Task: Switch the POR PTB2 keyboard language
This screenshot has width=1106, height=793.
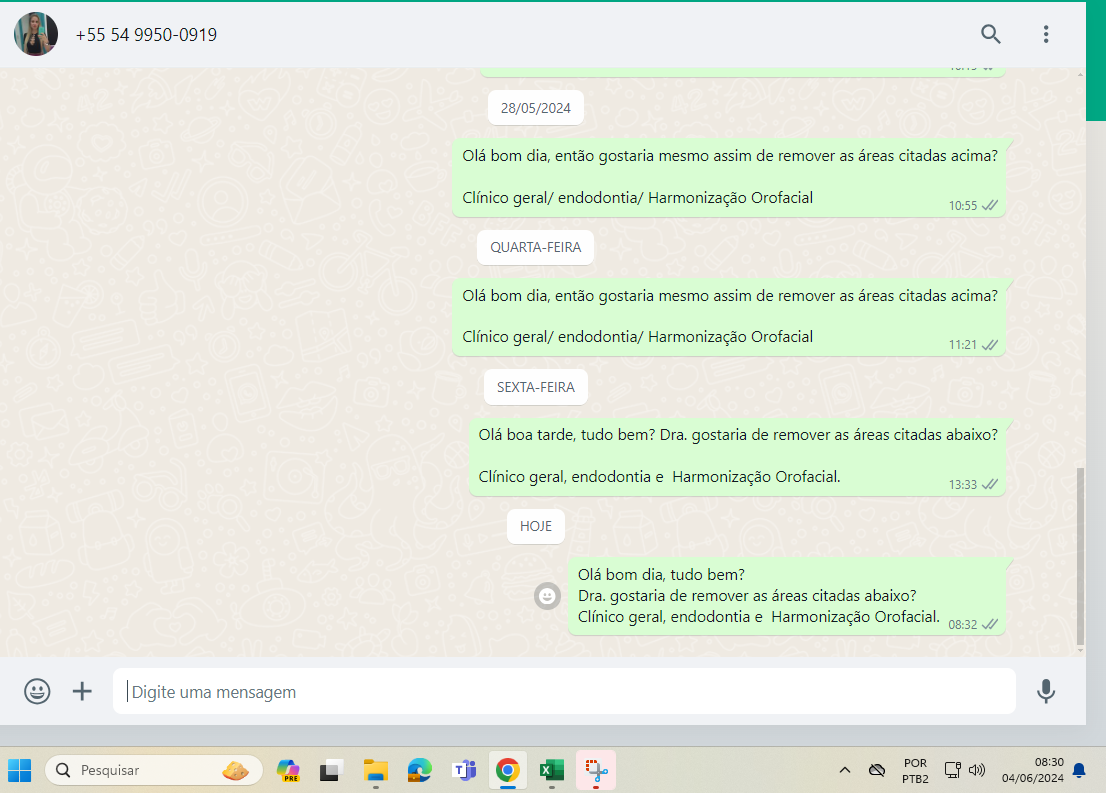Action: (x=914, y=770)
